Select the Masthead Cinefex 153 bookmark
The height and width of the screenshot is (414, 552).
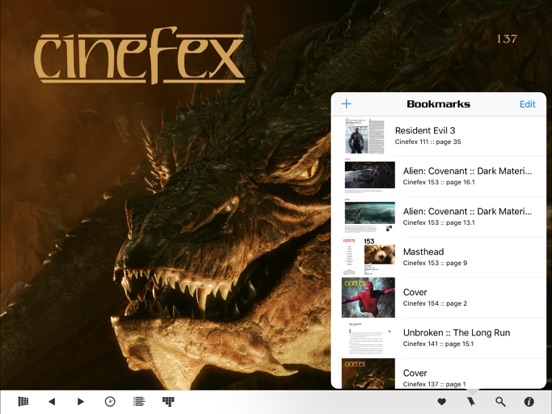click(439, 257)
